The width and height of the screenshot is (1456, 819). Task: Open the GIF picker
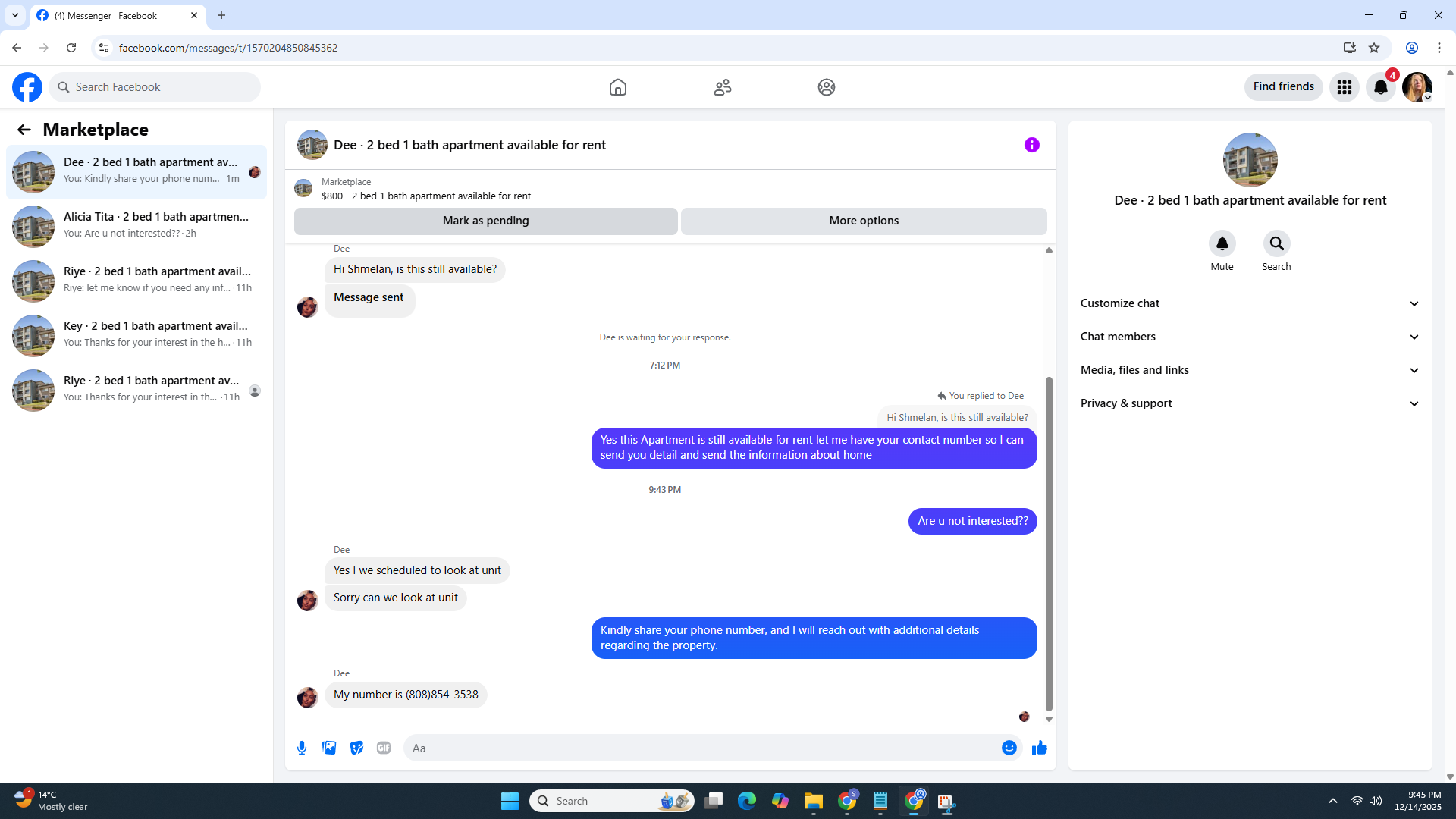coord(384,748)
